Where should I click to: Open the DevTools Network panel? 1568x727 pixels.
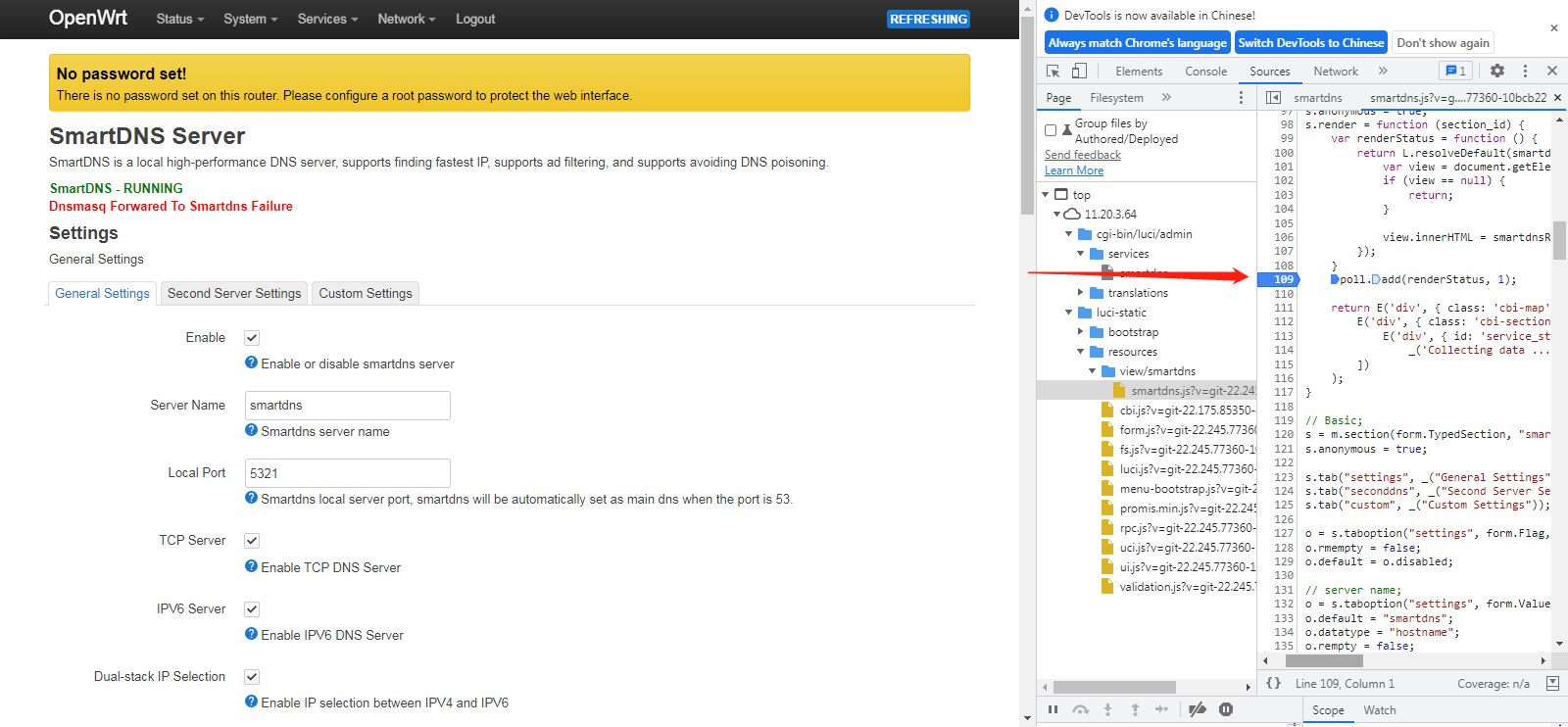click(x=1336, y=72)
